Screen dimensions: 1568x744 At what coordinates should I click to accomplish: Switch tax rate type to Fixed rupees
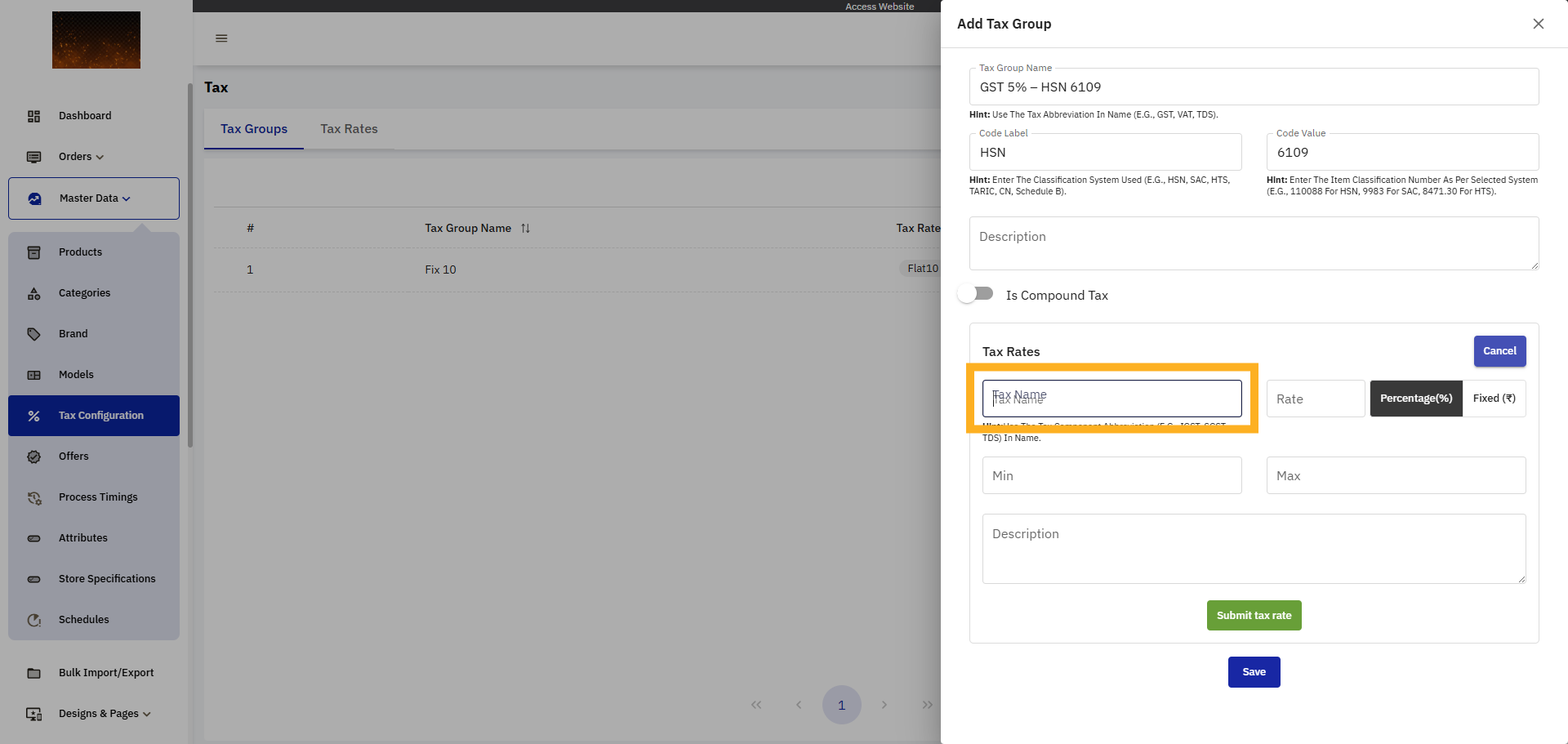point(1494,398)
